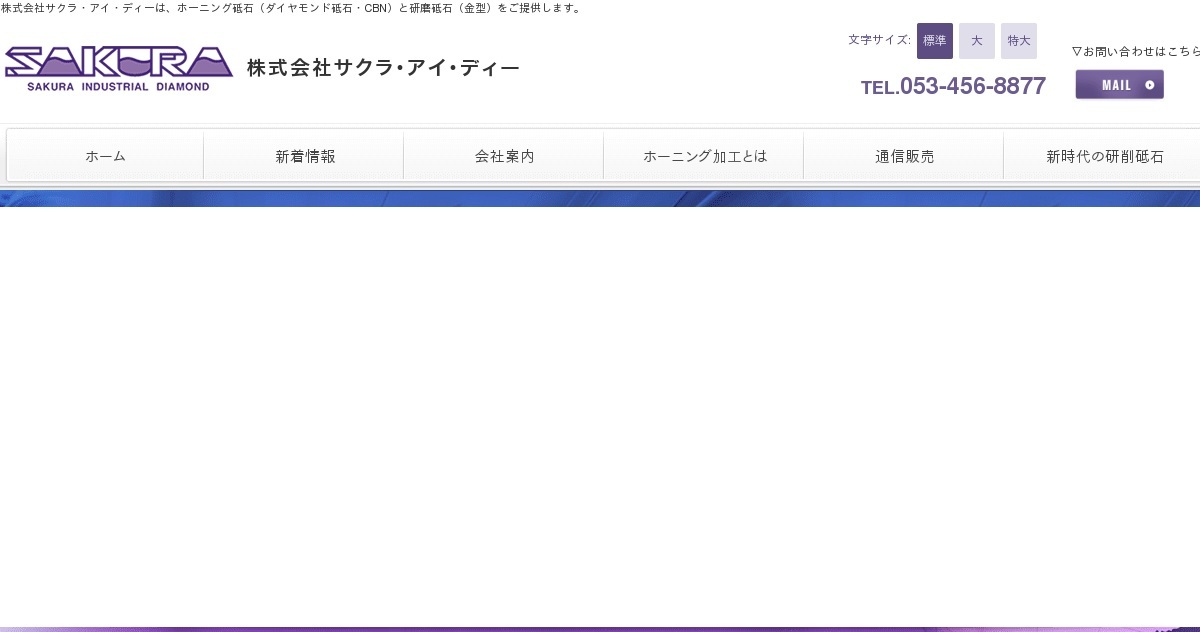1200x632 pixels.
Task: Set font size to 大
Action: click(977, 41)
